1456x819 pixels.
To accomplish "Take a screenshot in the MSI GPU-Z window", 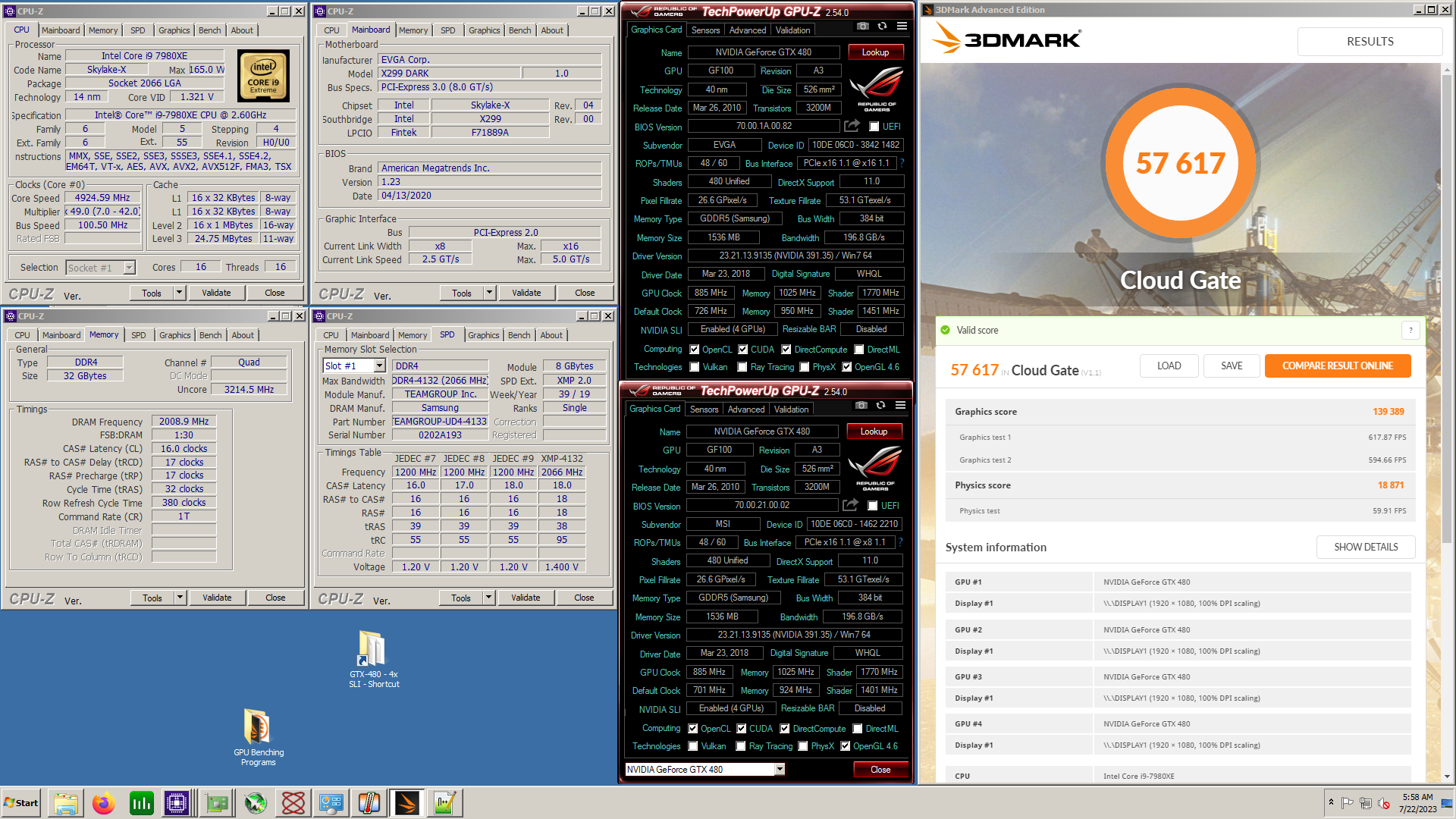I will click(861, 406).
